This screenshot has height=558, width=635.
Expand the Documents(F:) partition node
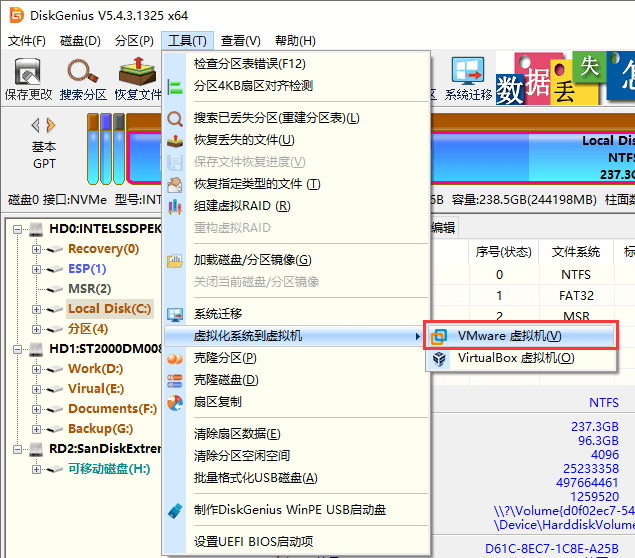click(36, 409)
